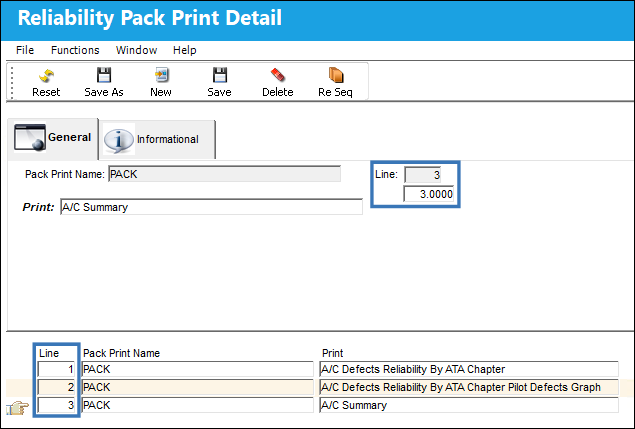Click the Line sequence field showing 3.0000
Screen dimensions: 635x429
pyautogui.click(x=428, y=194)
